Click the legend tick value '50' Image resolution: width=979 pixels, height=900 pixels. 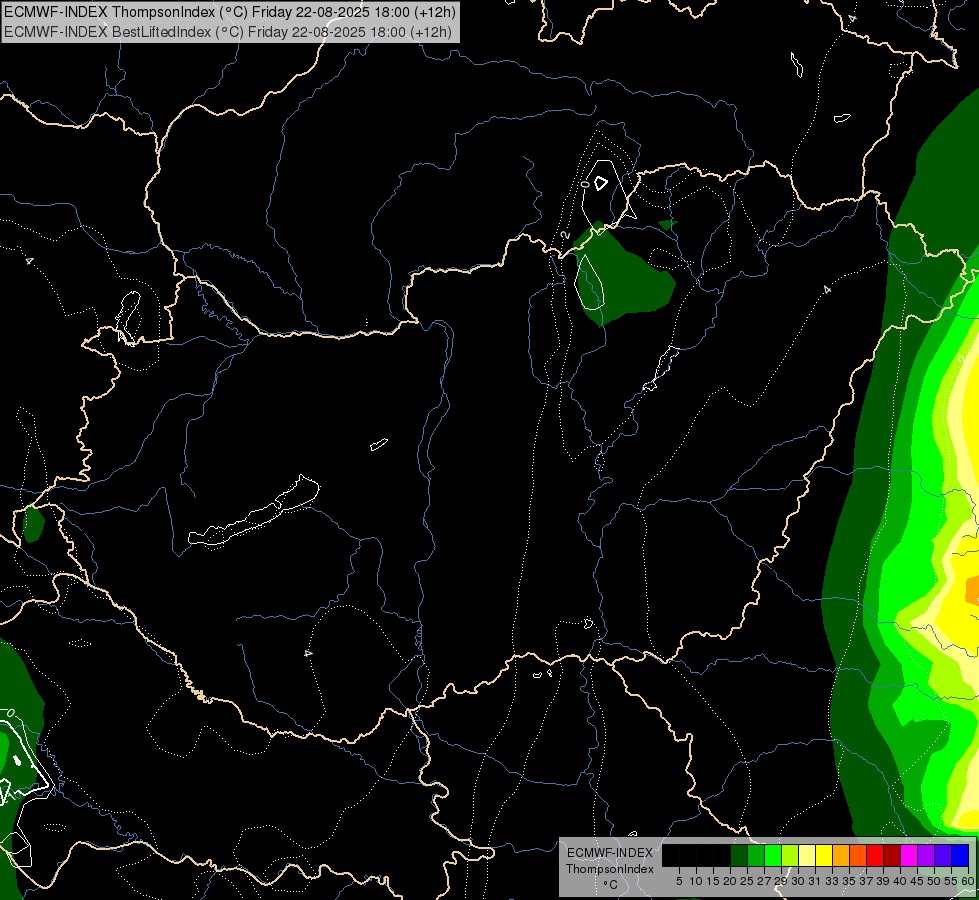point(934,881)
